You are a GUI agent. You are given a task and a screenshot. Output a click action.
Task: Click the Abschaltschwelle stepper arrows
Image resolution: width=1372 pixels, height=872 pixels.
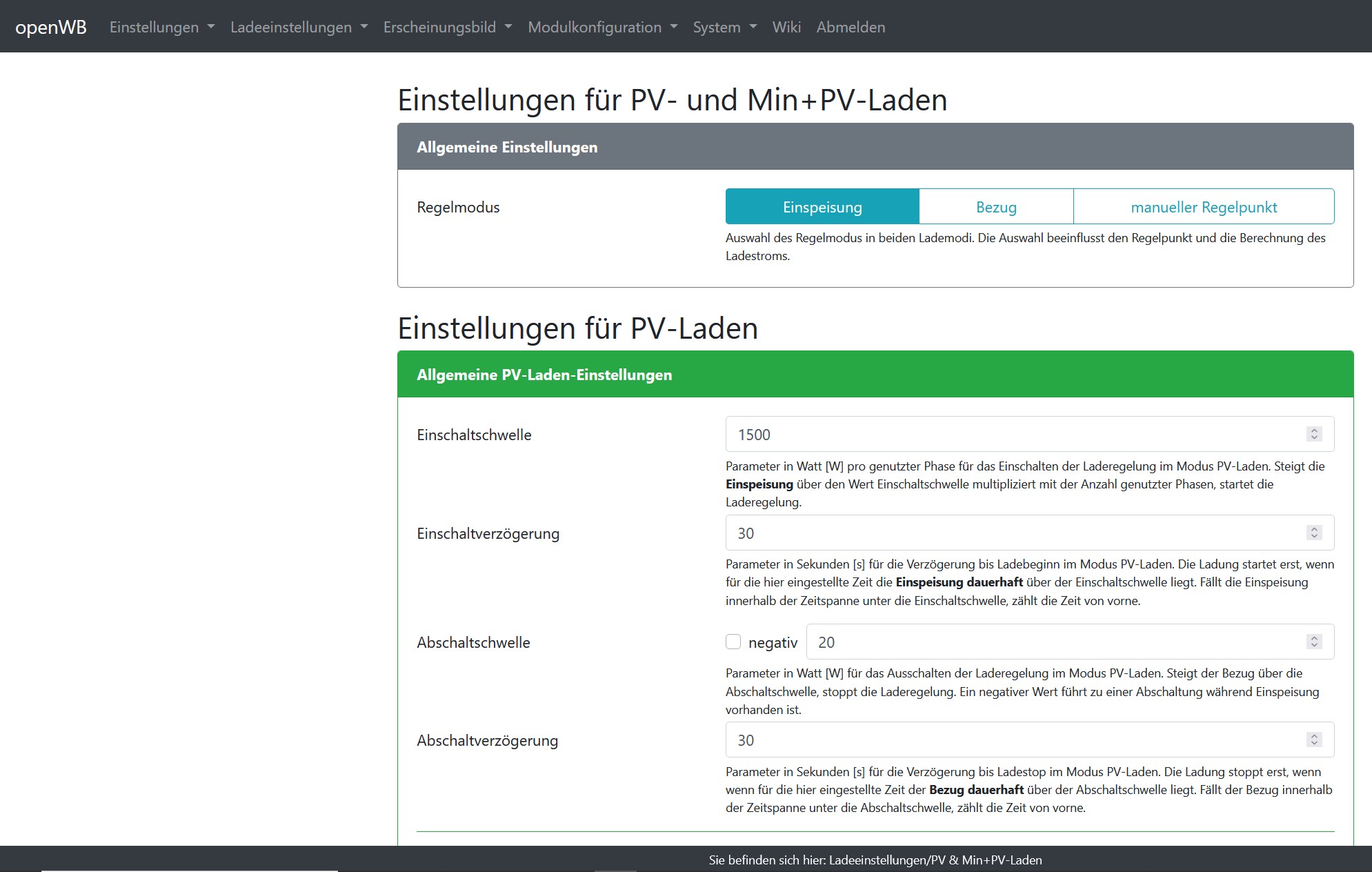click(x=1314, y=642)
